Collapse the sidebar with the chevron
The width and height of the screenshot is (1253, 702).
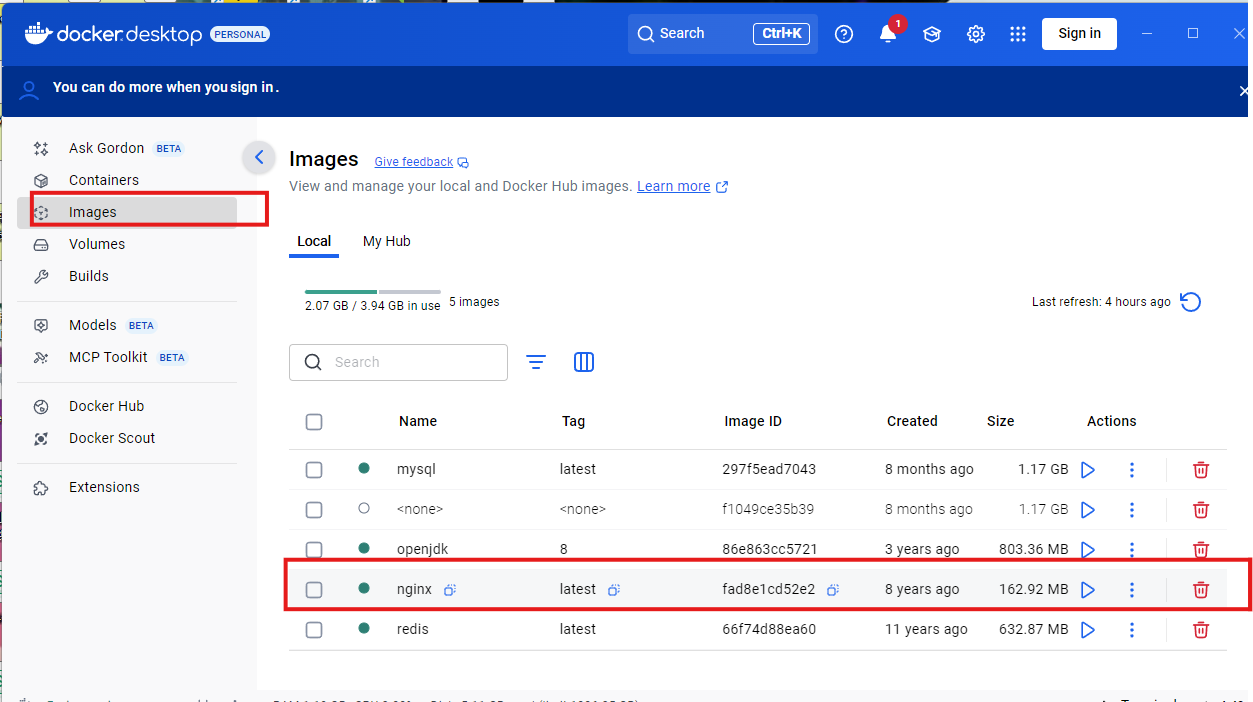259,157
